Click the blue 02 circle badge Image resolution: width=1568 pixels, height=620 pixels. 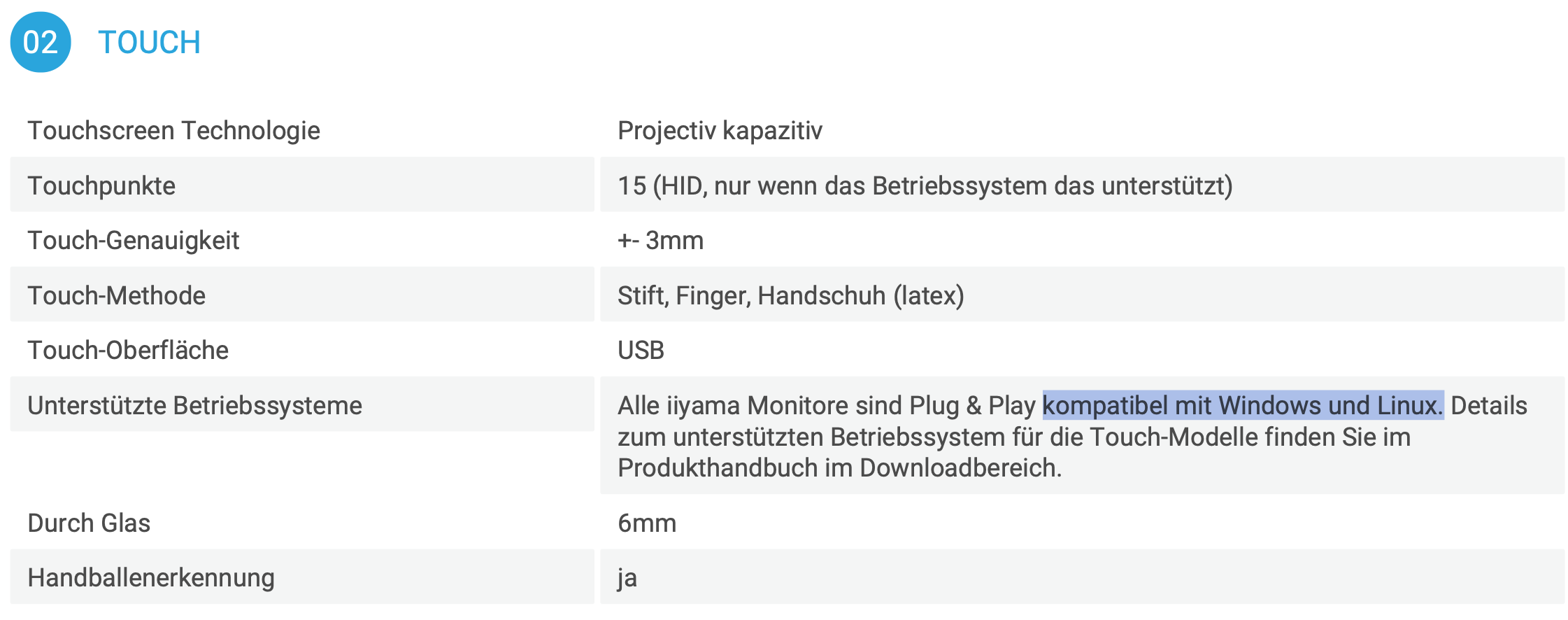point(41,42)
